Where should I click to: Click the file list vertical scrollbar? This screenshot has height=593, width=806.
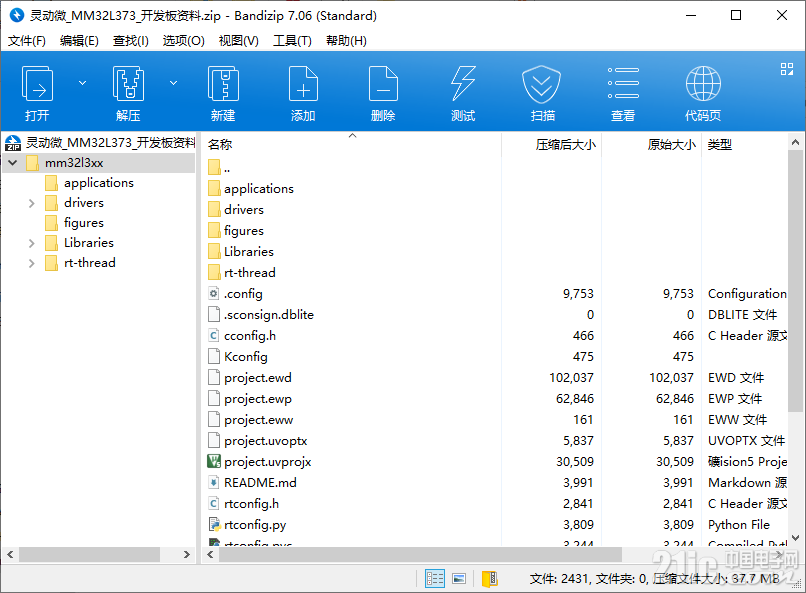(795, 281)
